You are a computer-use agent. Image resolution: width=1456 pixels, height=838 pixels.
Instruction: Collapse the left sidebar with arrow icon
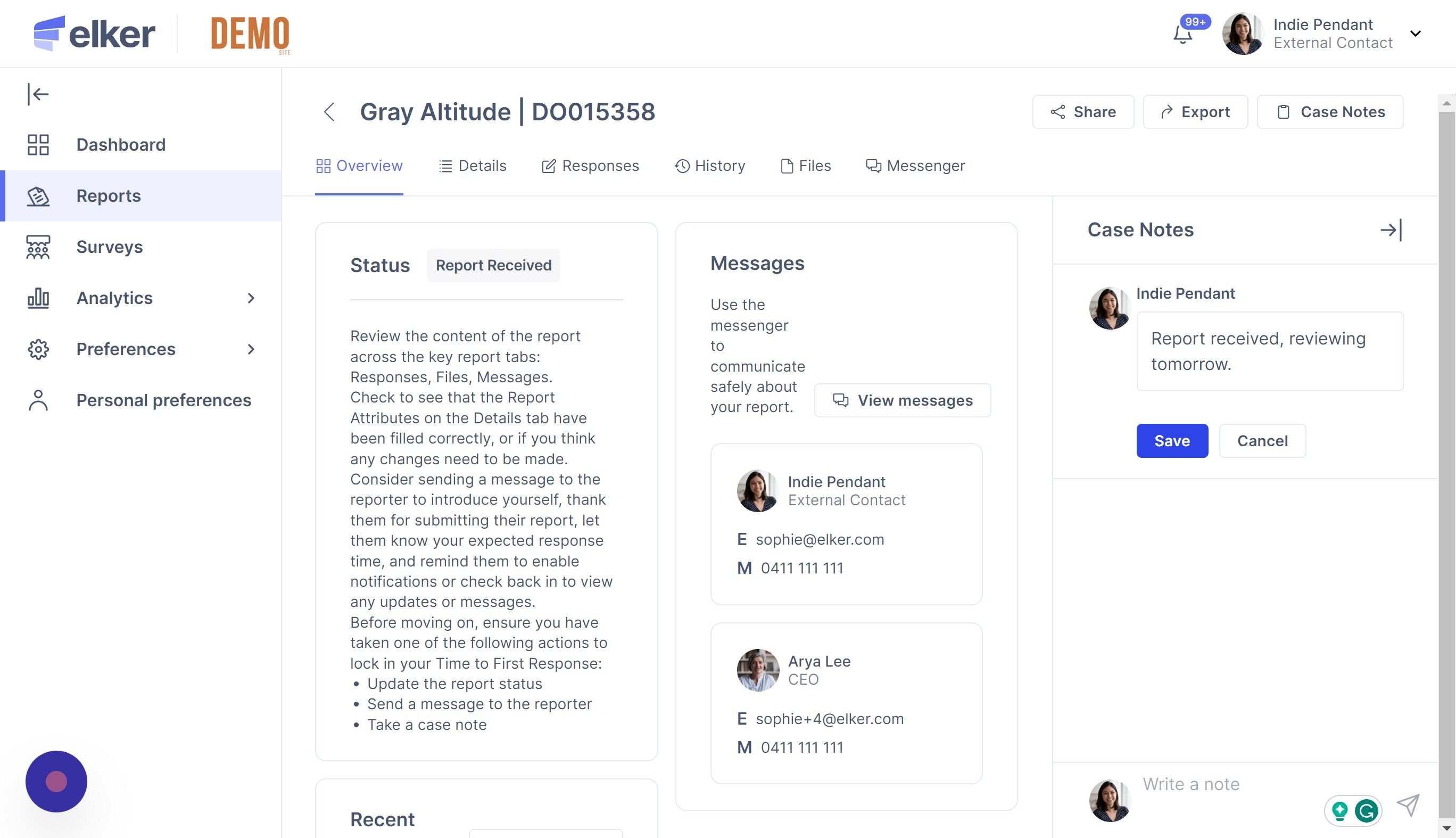coord(38,94)
